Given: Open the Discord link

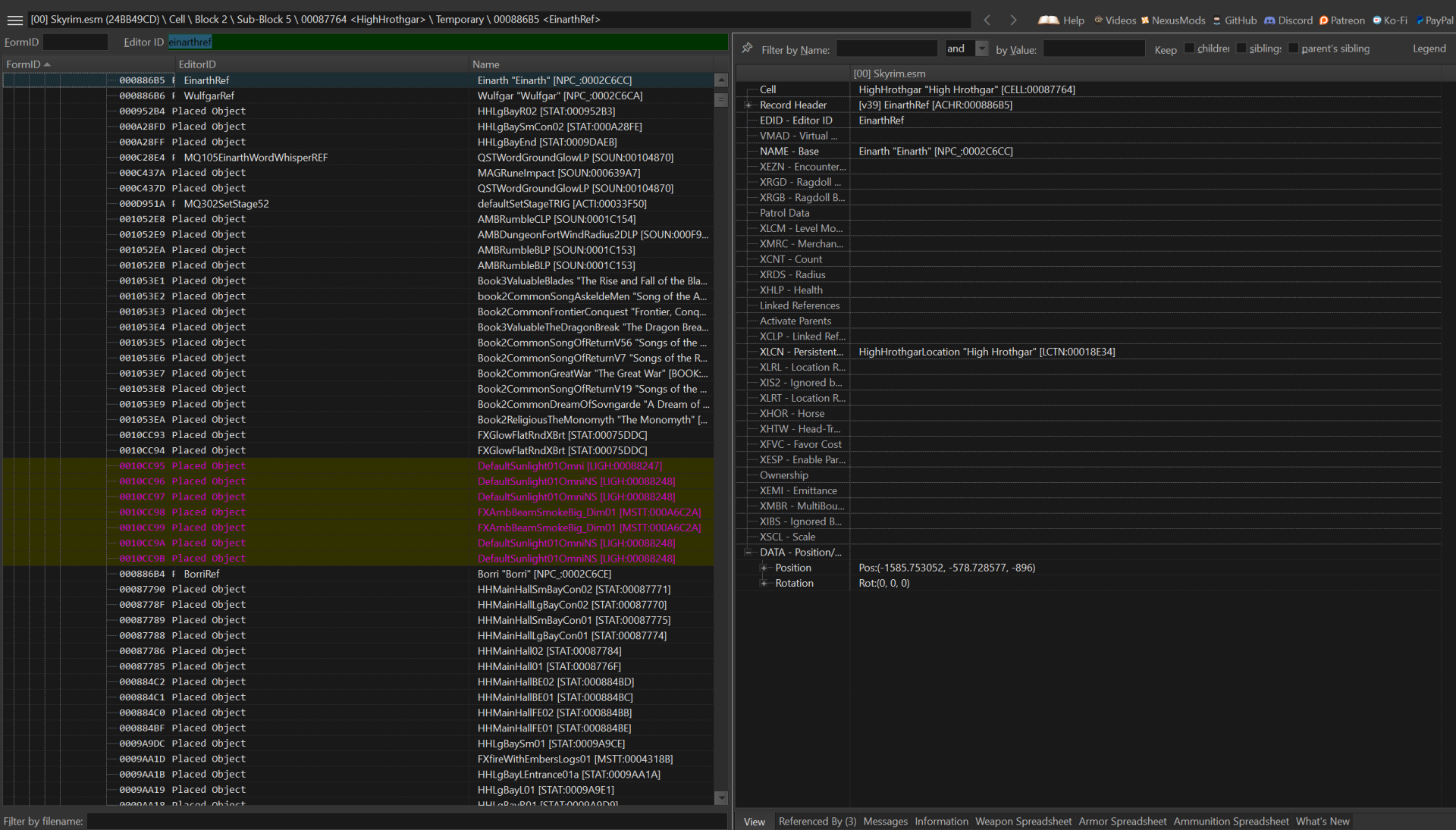Looking at the screenshot, I should (1288, 20).
